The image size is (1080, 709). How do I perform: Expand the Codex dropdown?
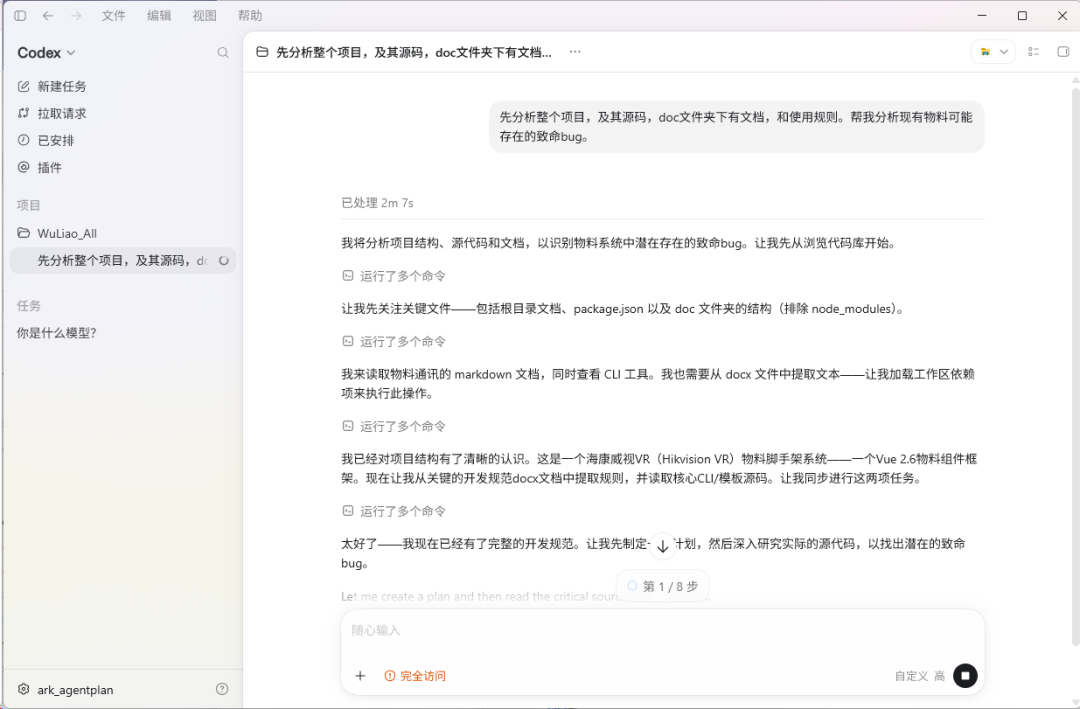46,52
